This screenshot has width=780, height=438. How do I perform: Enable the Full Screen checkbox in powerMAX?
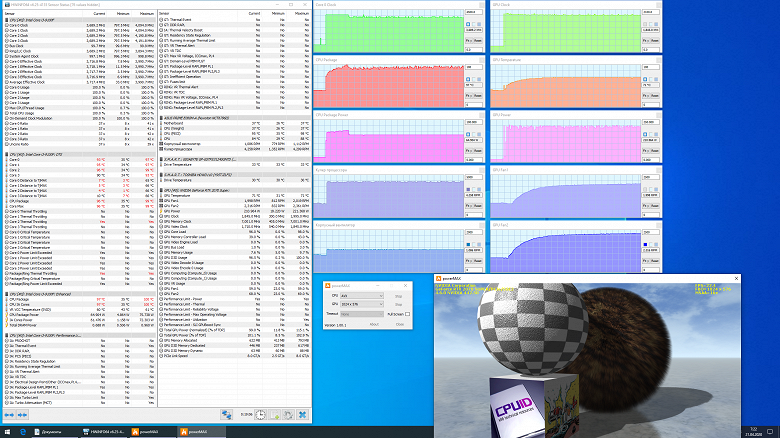coord(407,314)
